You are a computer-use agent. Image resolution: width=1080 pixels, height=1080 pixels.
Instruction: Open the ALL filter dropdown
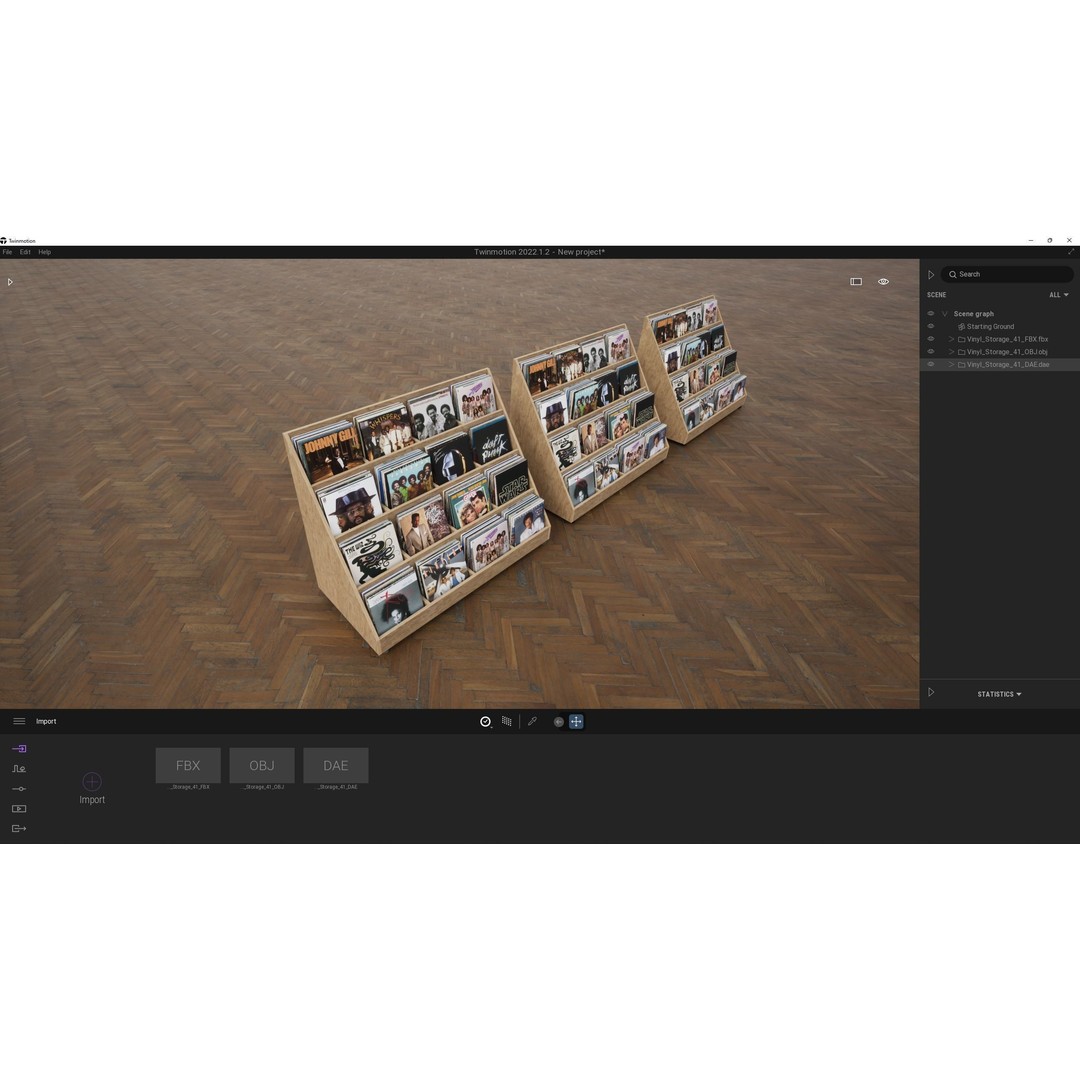point(1059,295)
